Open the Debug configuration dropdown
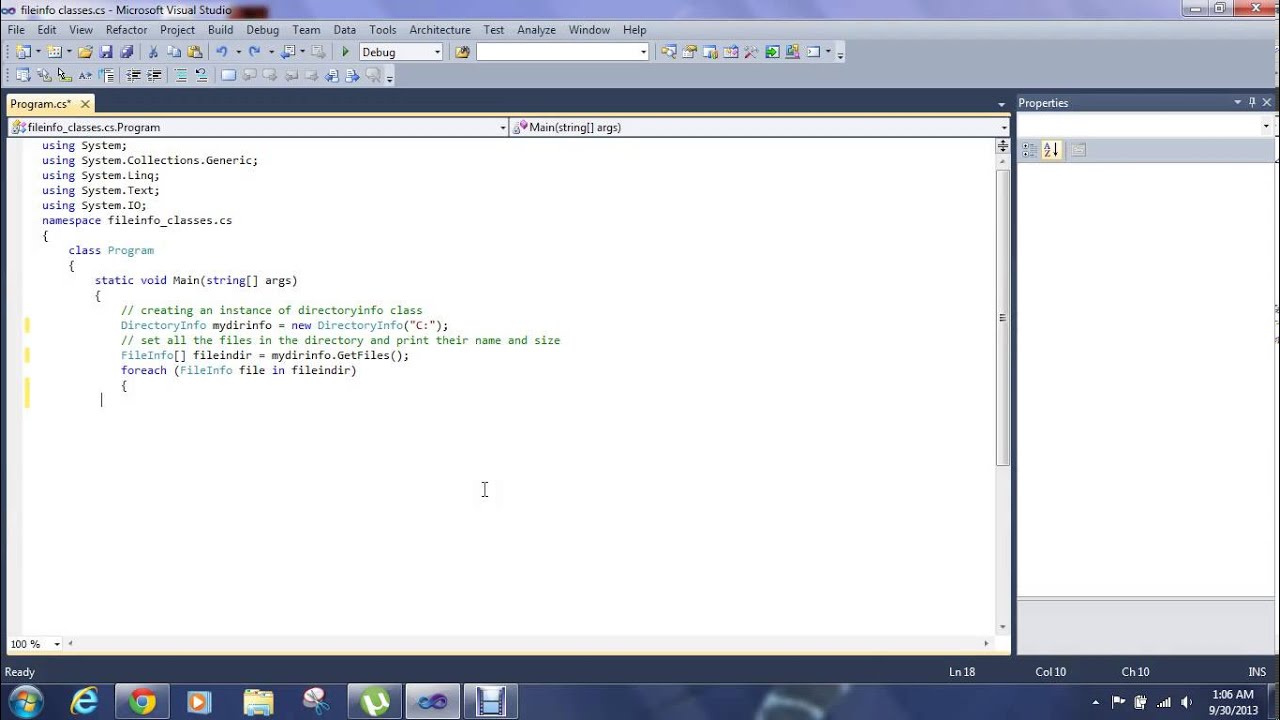Viewport: 1280px width, 720px height. 437,52
